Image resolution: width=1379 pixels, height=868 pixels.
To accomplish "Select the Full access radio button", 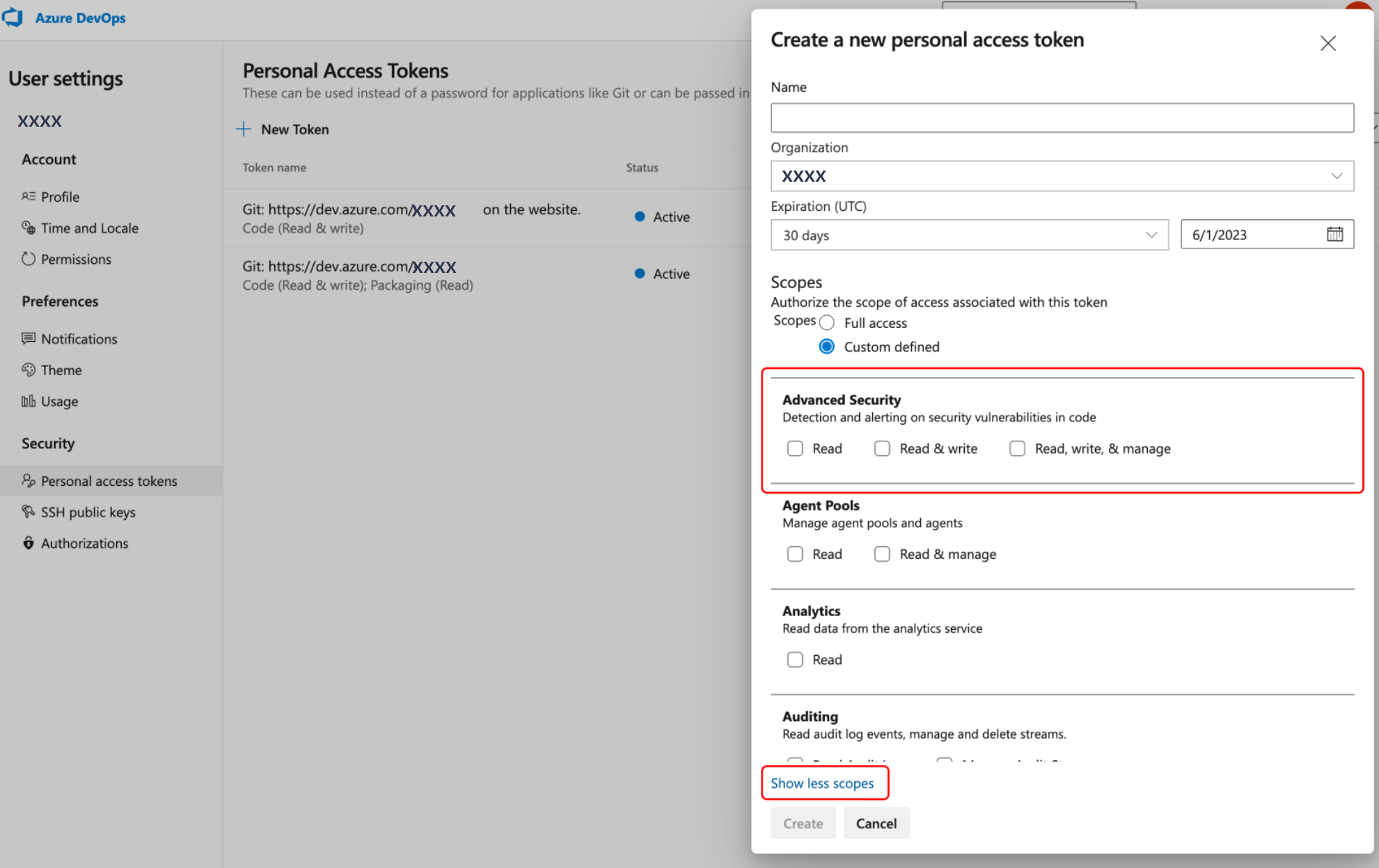I will [828, 322].
